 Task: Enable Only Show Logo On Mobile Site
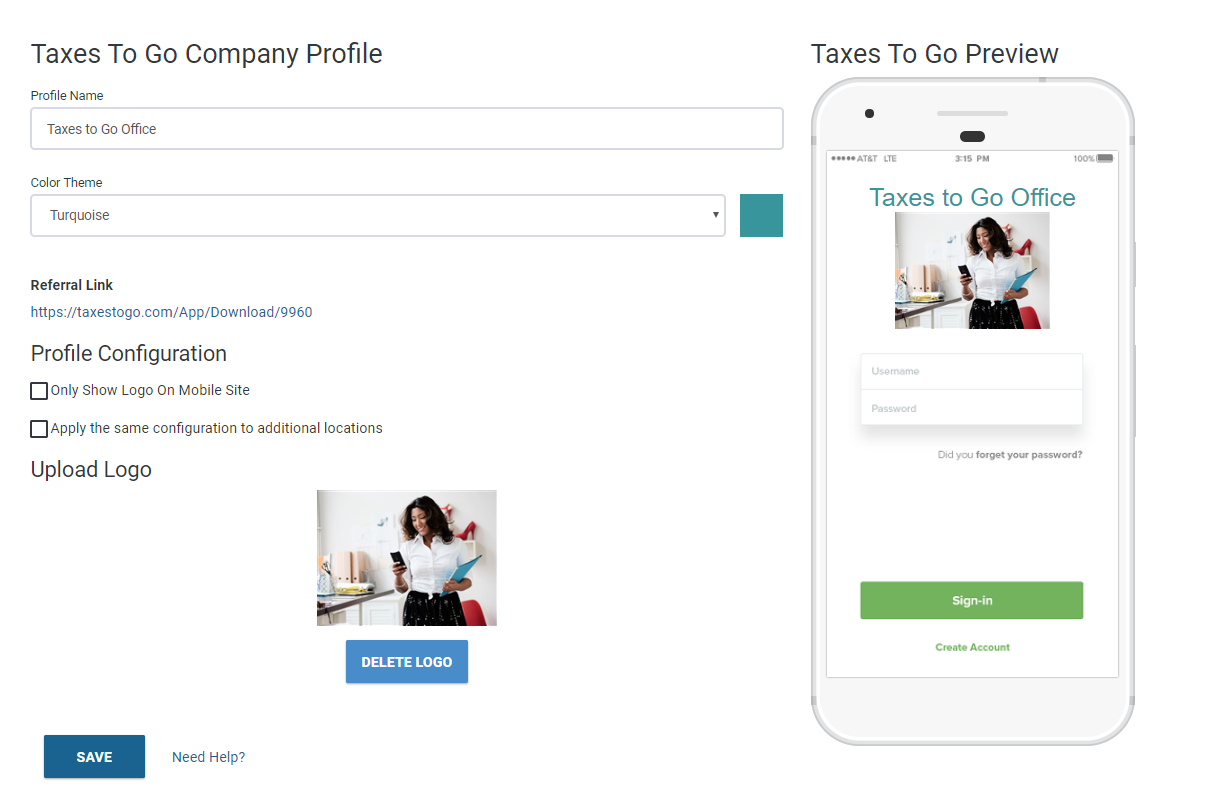[39, 391]
